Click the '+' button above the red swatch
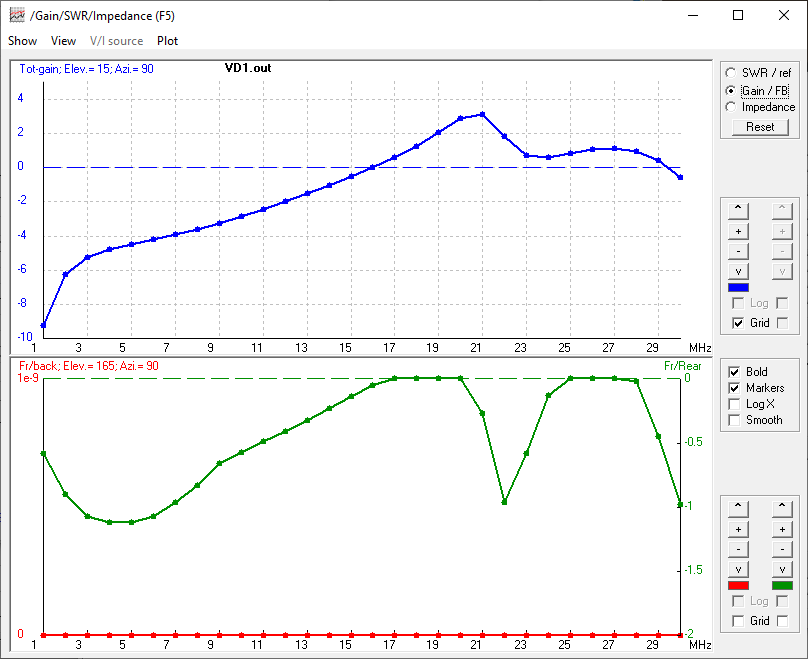 tap(738, 529)
